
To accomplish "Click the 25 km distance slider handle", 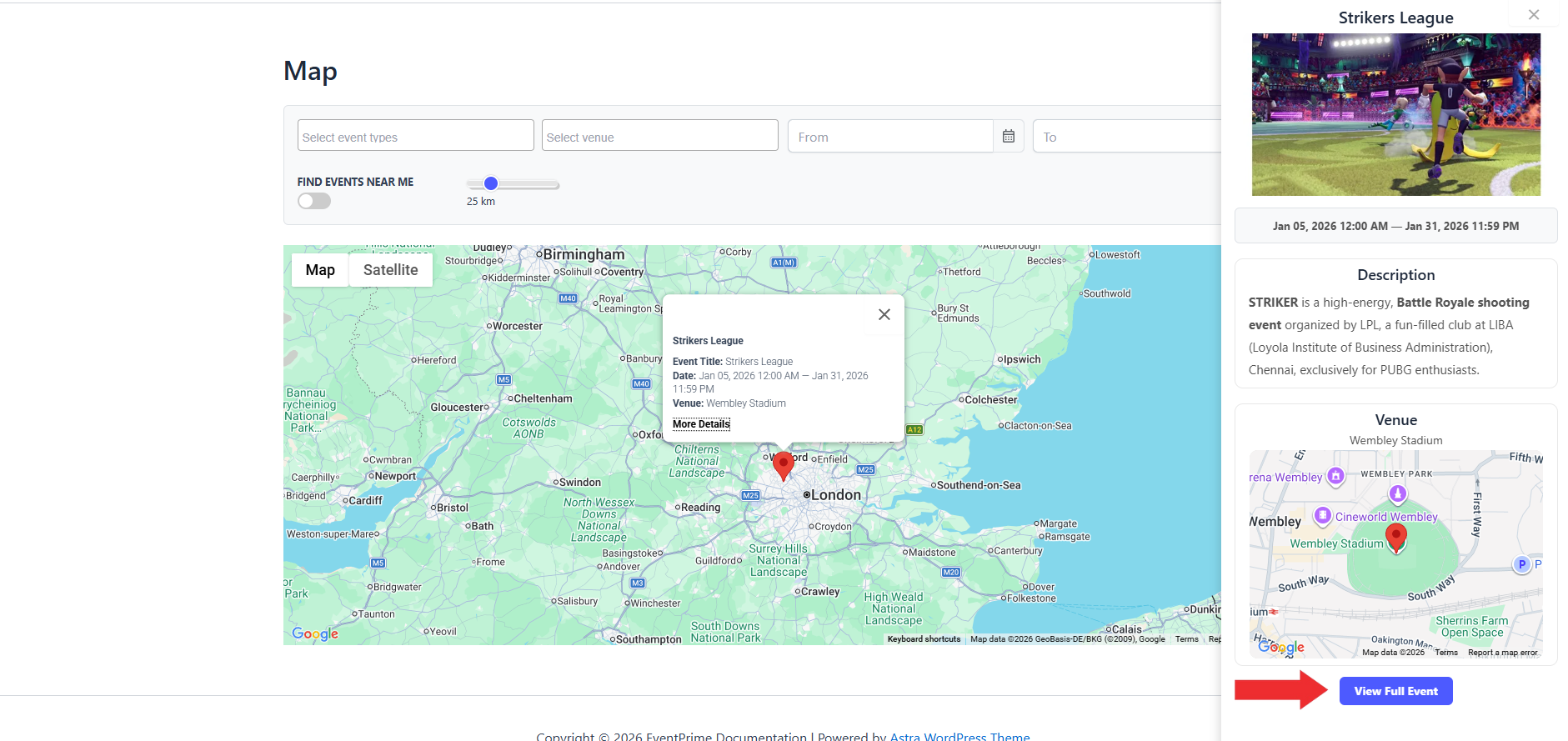I will [x=491, y=184].
